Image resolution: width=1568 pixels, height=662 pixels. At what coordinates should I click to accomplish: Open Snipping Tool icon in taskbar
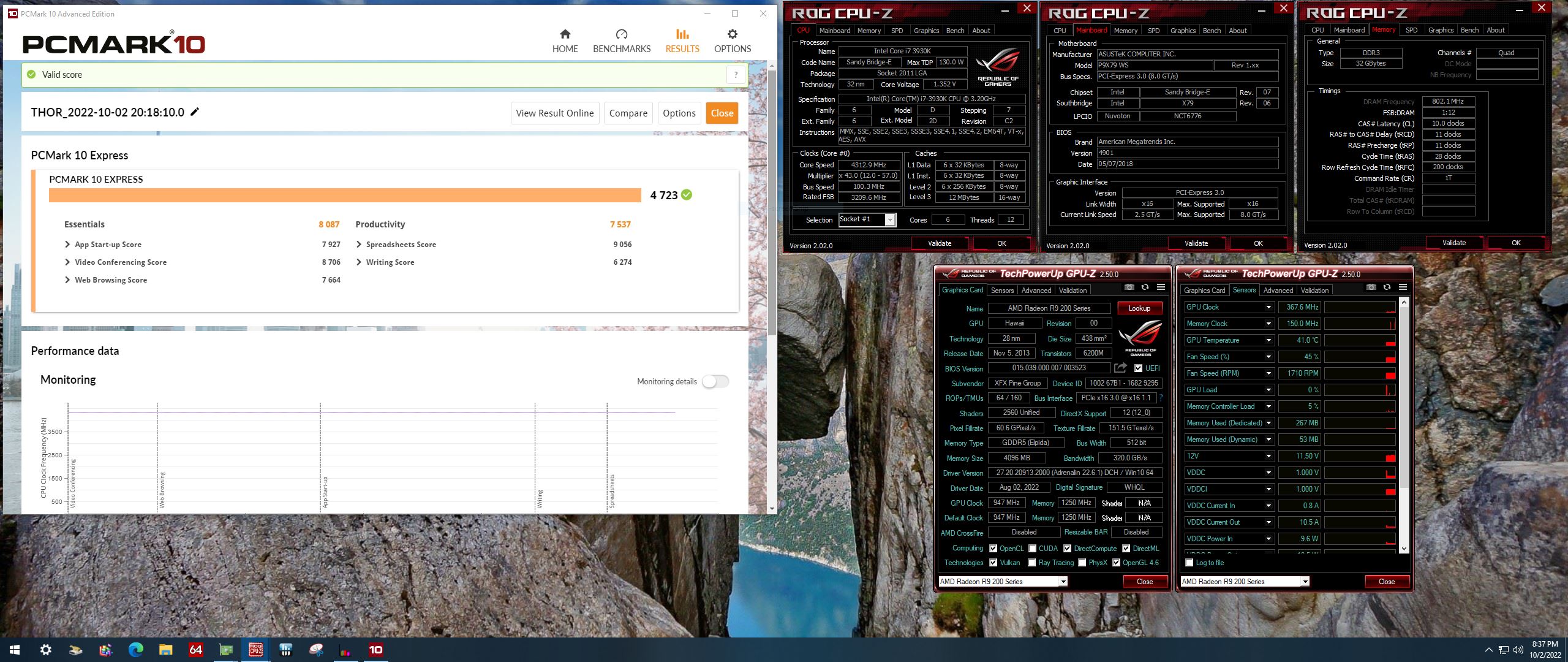pyautogui.click(x=316, y=650)
